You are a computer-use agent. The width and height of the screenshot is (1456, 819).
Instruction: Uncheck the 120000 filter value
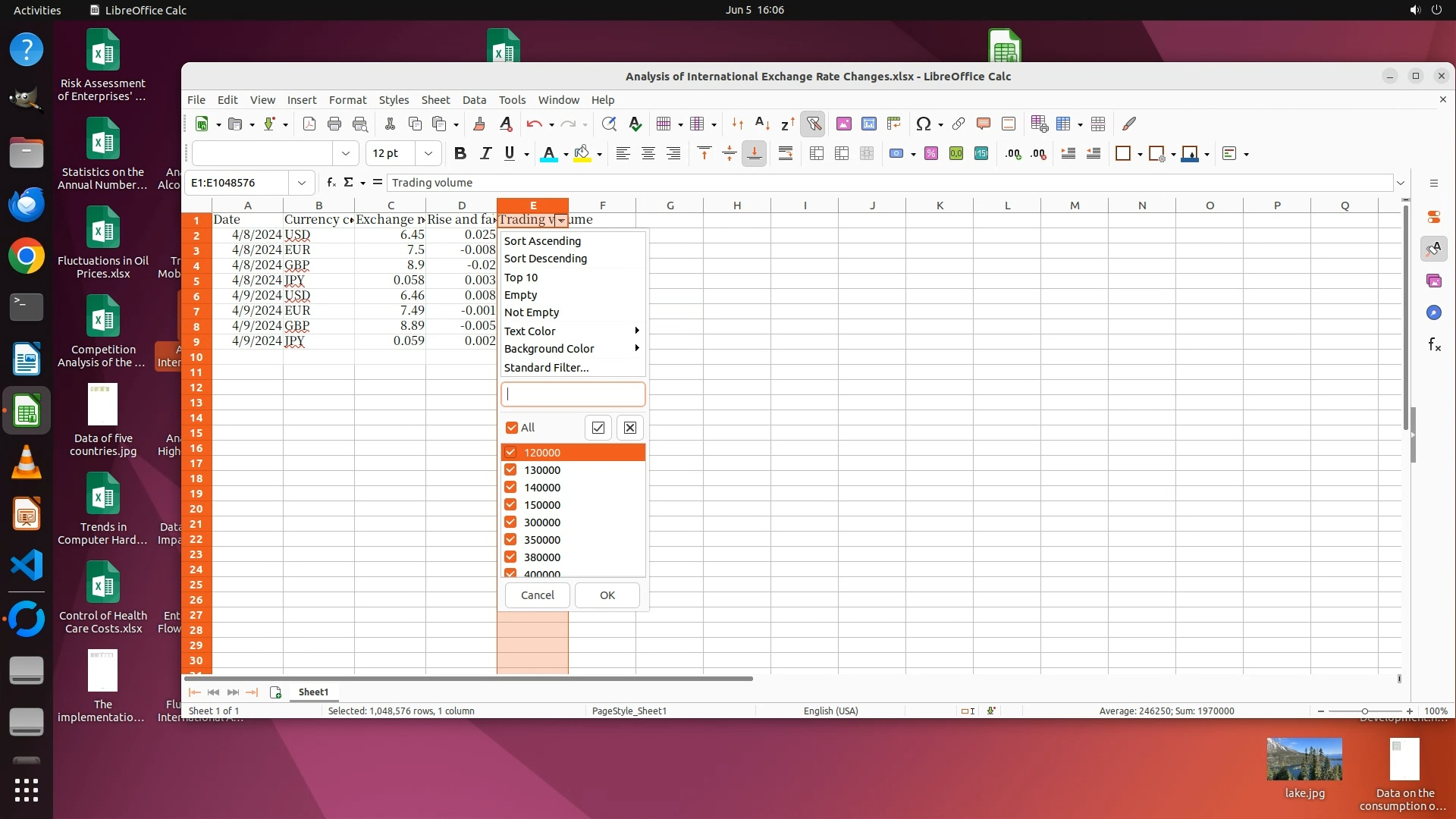(x=511, y=453)
